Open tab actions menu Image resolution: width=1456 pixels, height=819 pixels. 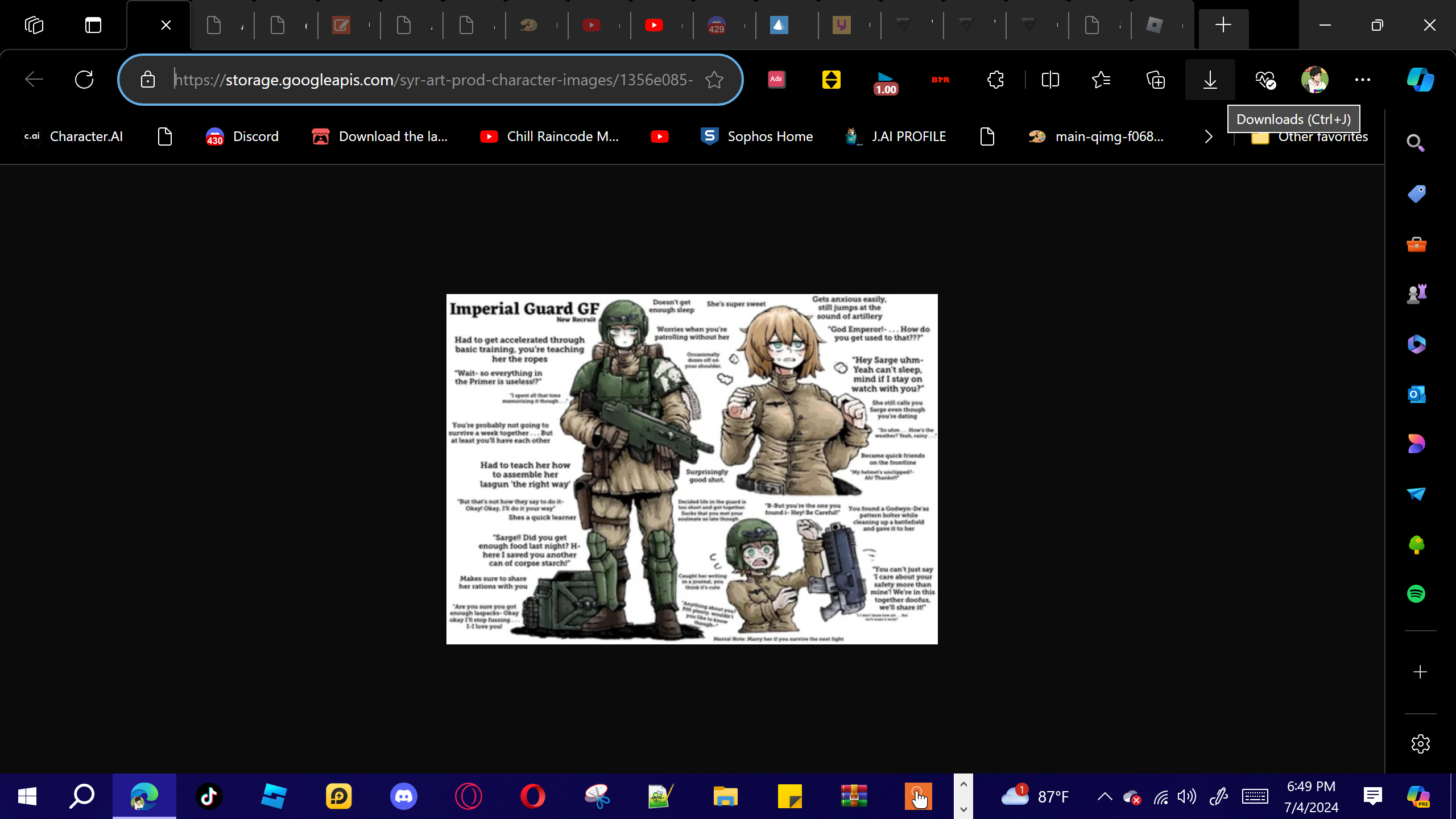(93, 25)
